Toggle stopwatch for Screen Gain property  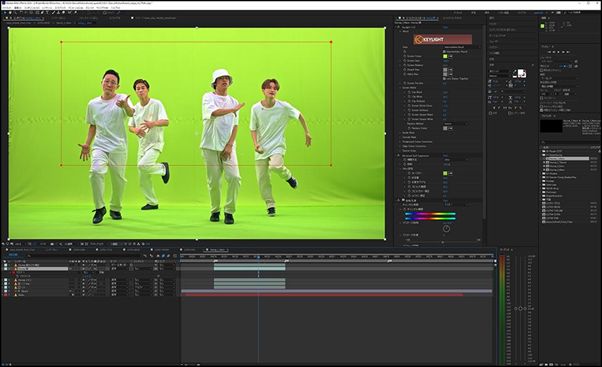click(405, 61)
